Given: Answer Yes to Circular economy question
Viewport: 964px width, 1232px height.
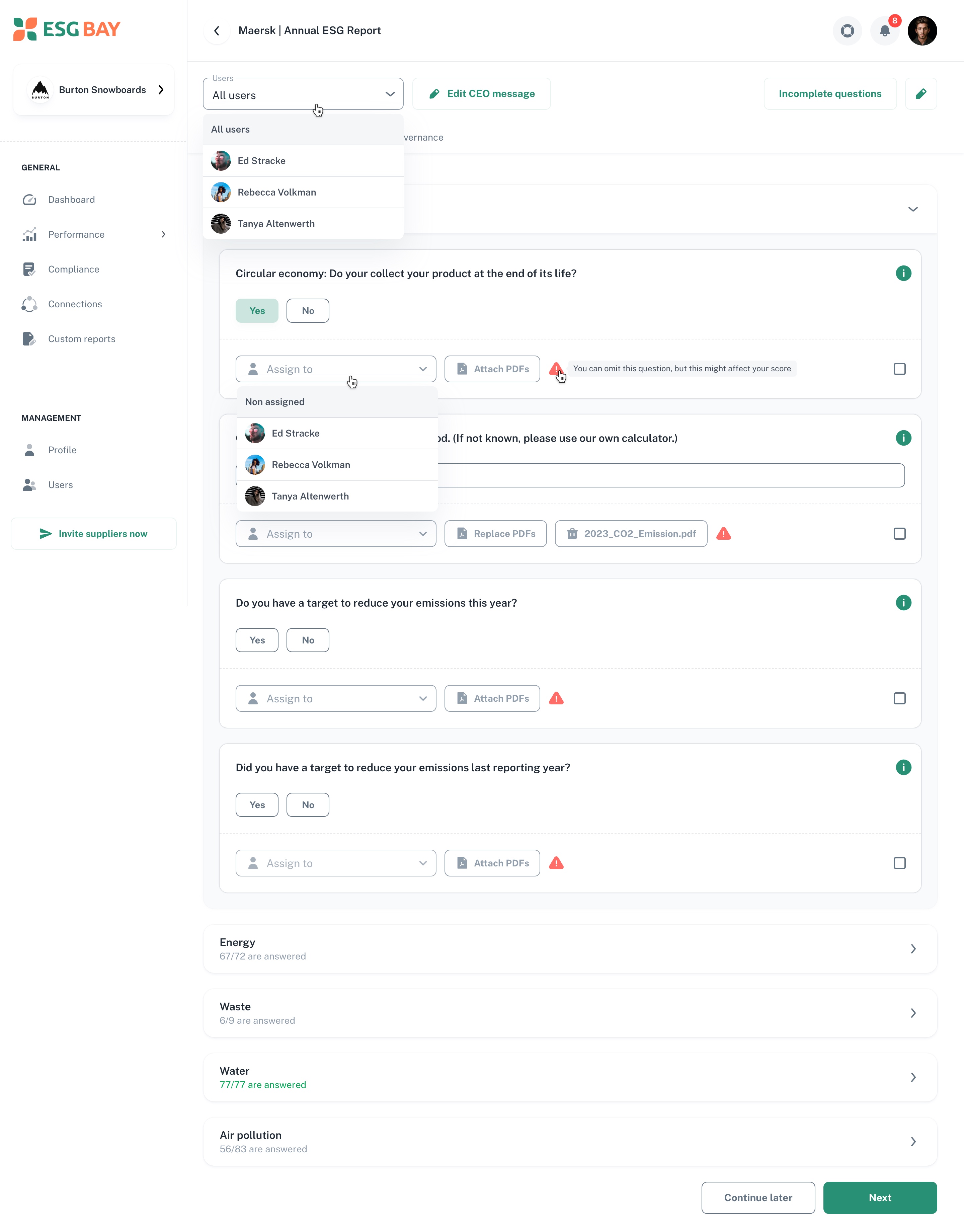Looking at the screenshot, I should coord(257,311).
